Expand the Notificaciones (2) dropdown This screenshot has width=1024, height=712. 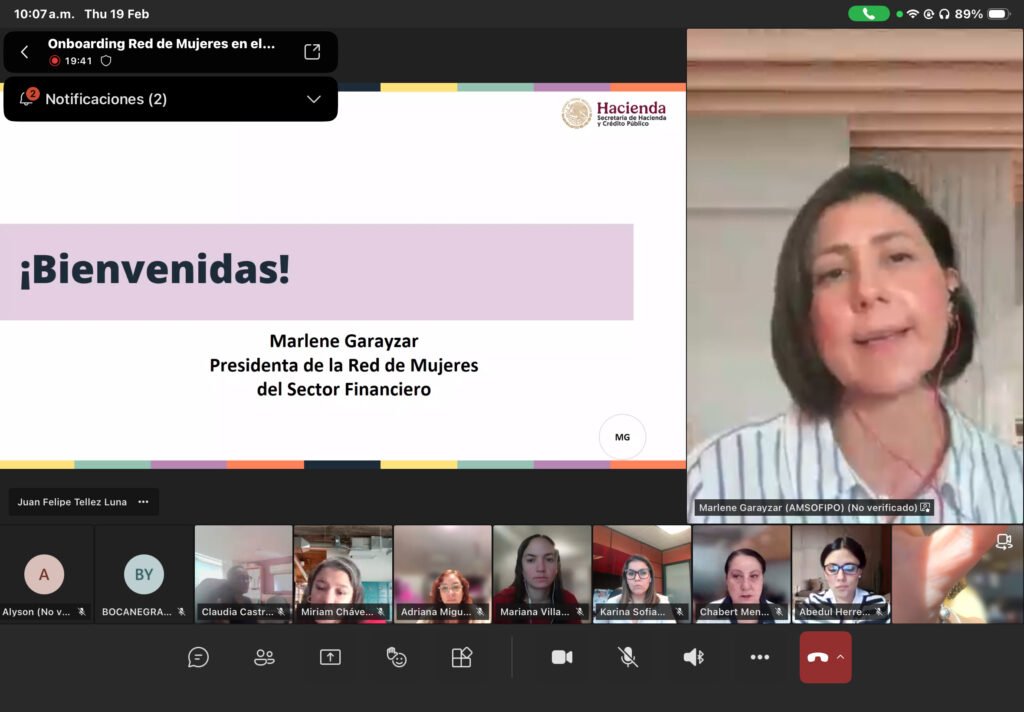313,99
